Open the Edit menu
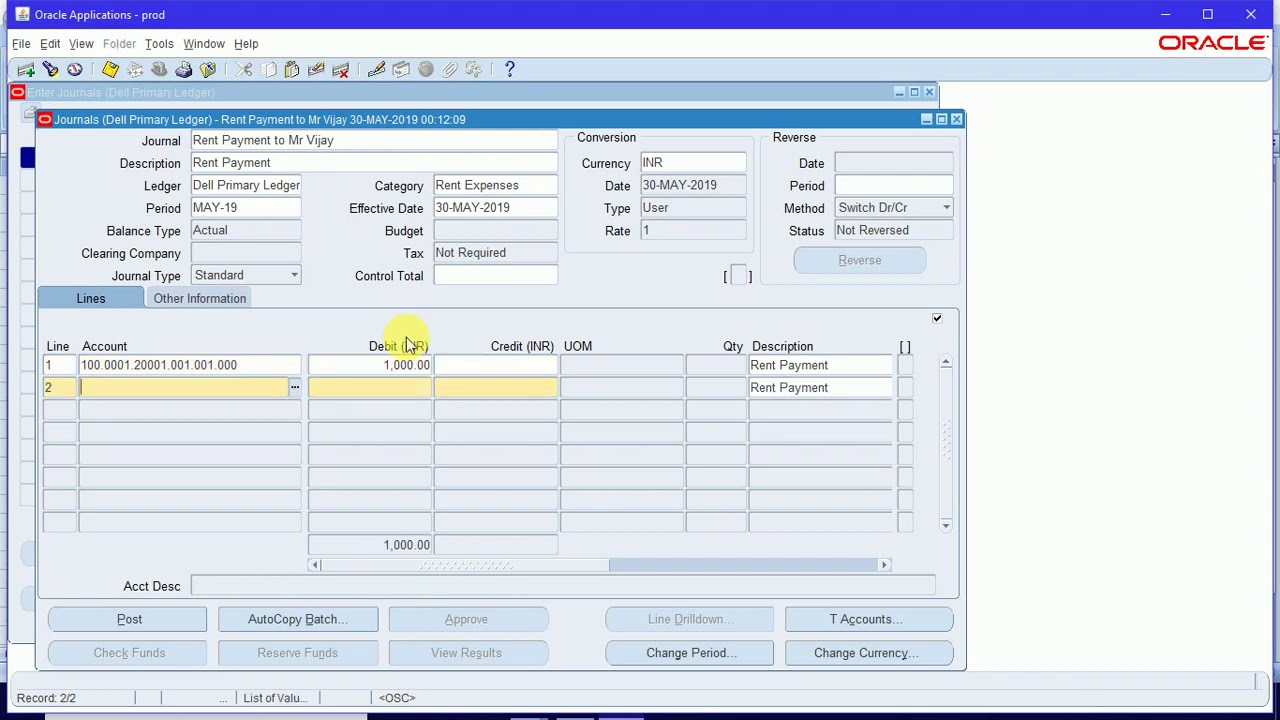This screenshot has height=720, width=1280. [x=50, y=44]
